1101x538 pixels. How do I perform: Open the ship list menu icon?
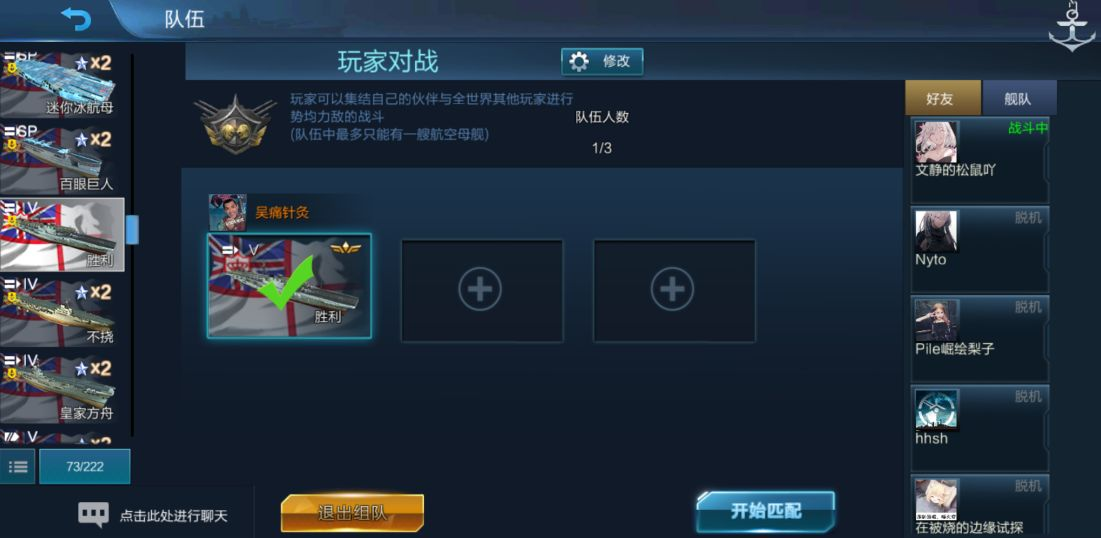coord(18,466)
